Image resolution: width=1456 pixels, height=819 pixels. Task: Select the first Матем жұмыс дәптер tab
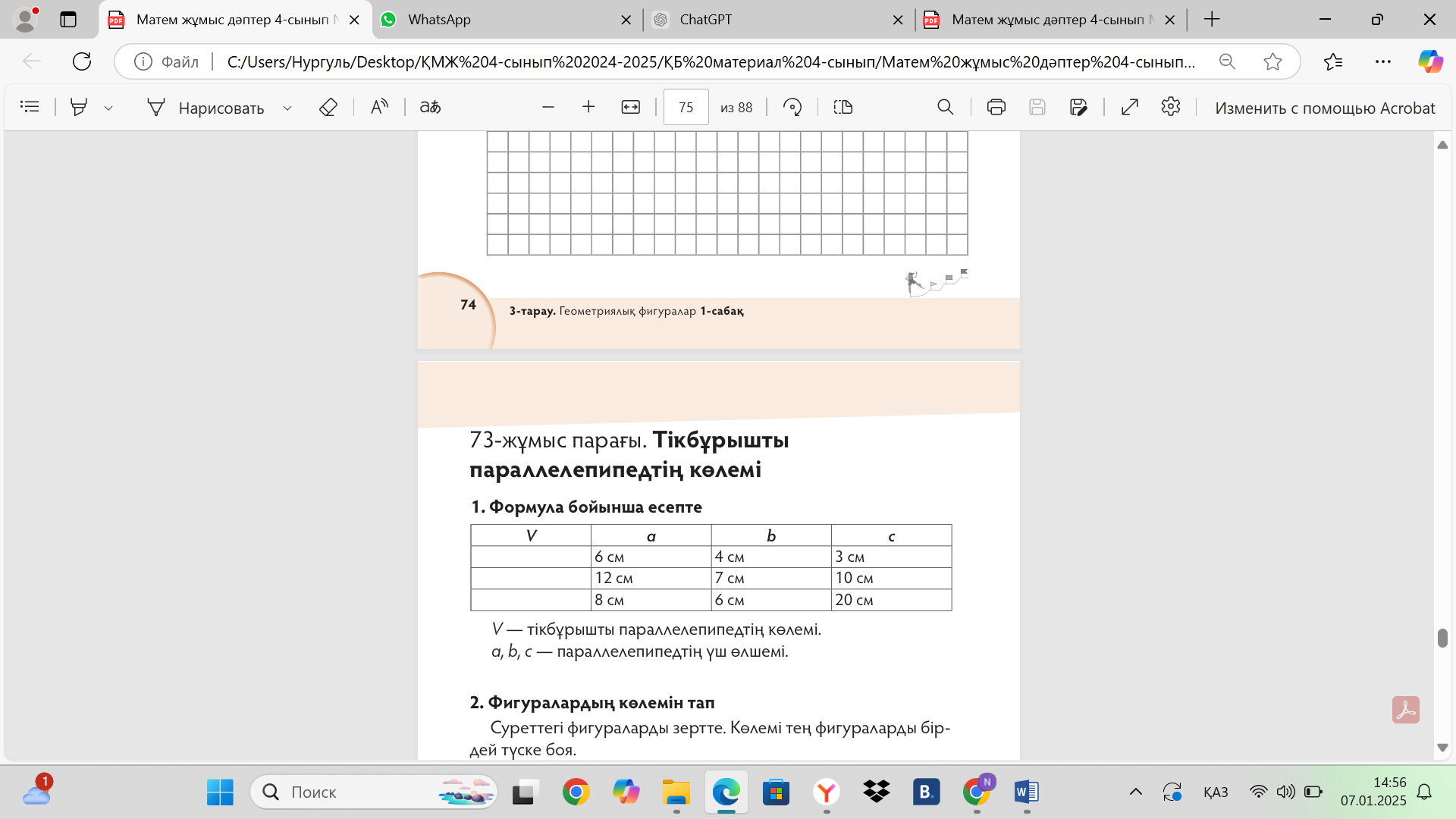click(x=235, y=20)
